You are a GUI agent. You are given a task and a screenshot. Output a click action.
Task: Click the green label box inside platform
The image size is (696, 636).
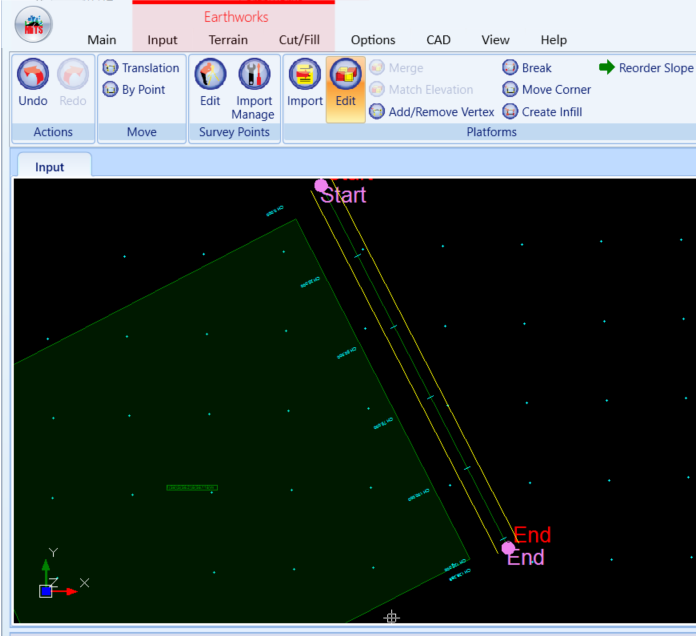[x=192, y=488]
